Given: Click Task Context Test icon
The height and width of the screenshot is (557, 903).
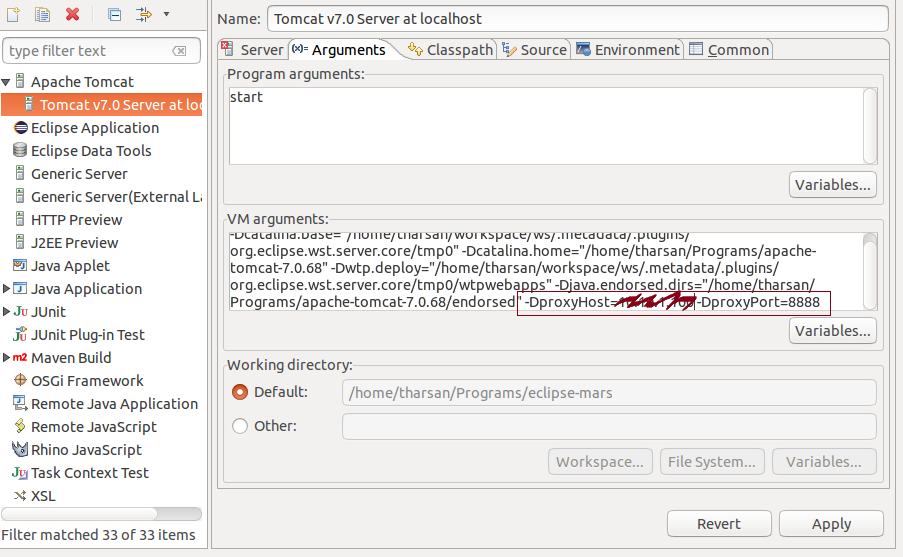Looking at the screenshot, I should point(20,473).
